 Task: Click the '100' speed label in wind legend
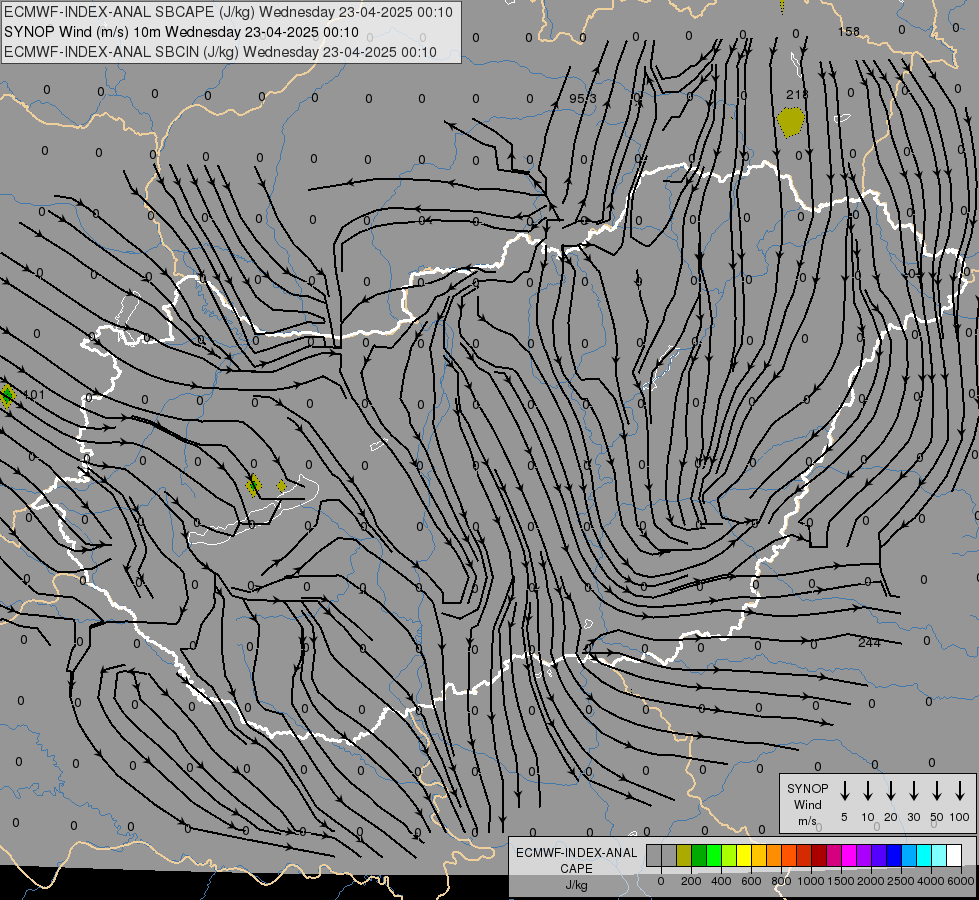click(960, 817)
